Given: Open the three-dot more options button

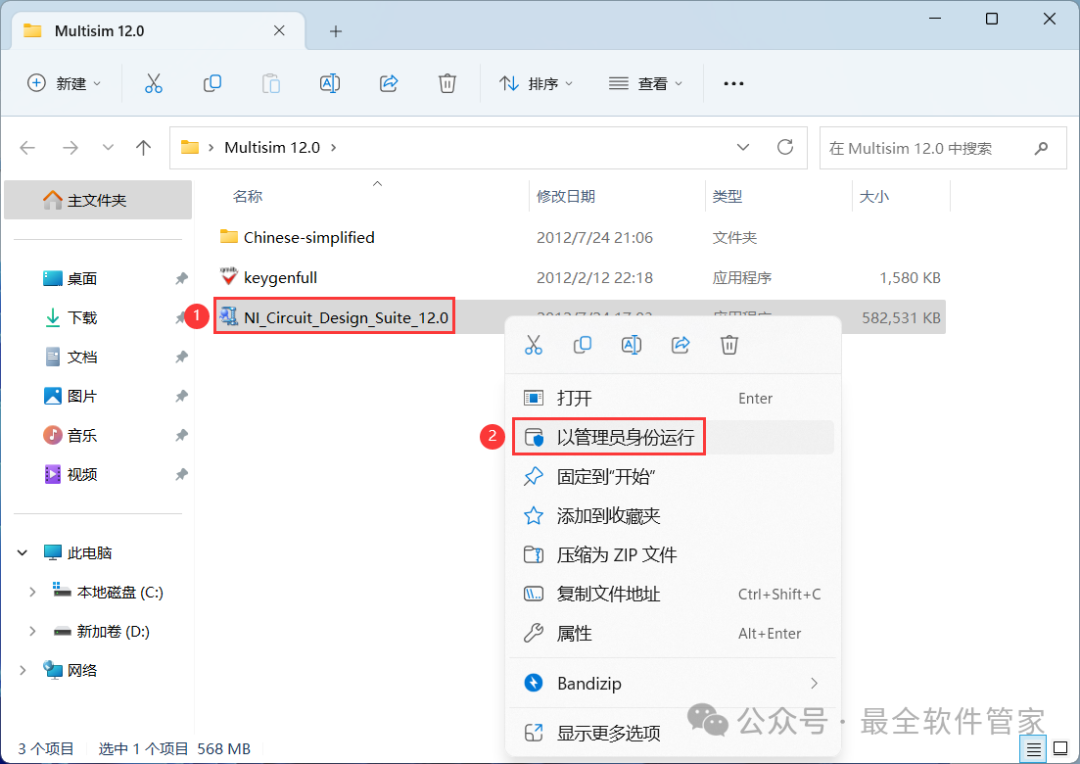Looking at the screenshot, I should click(733, 84).
